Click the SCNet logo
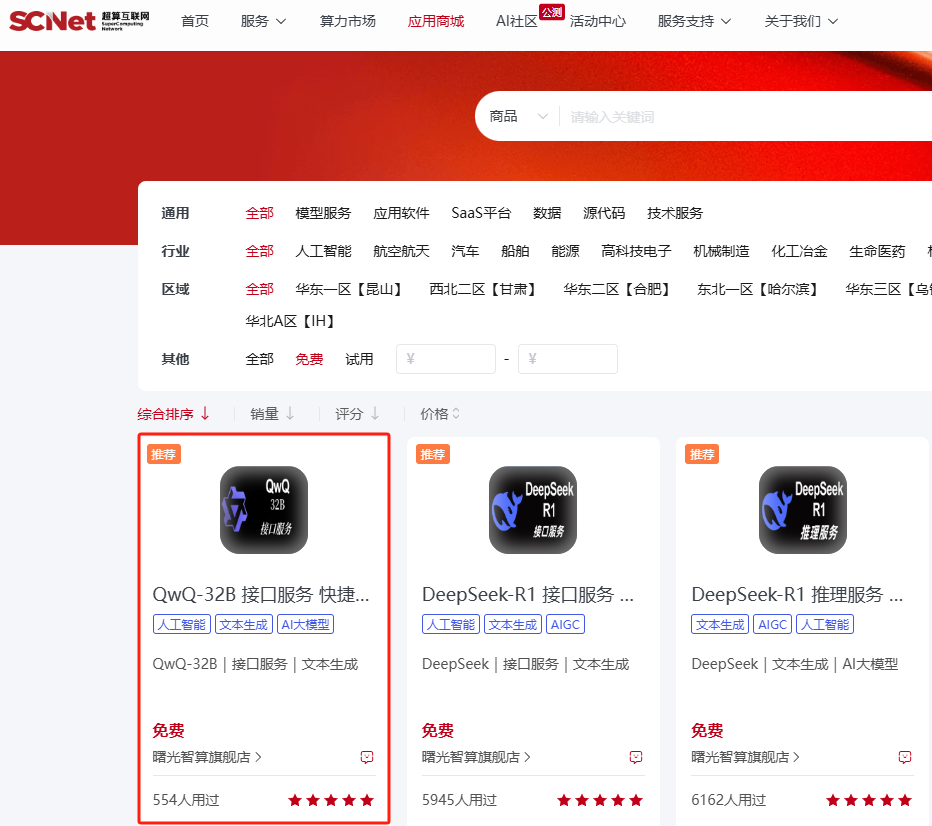932x826 pixels. 79,21
